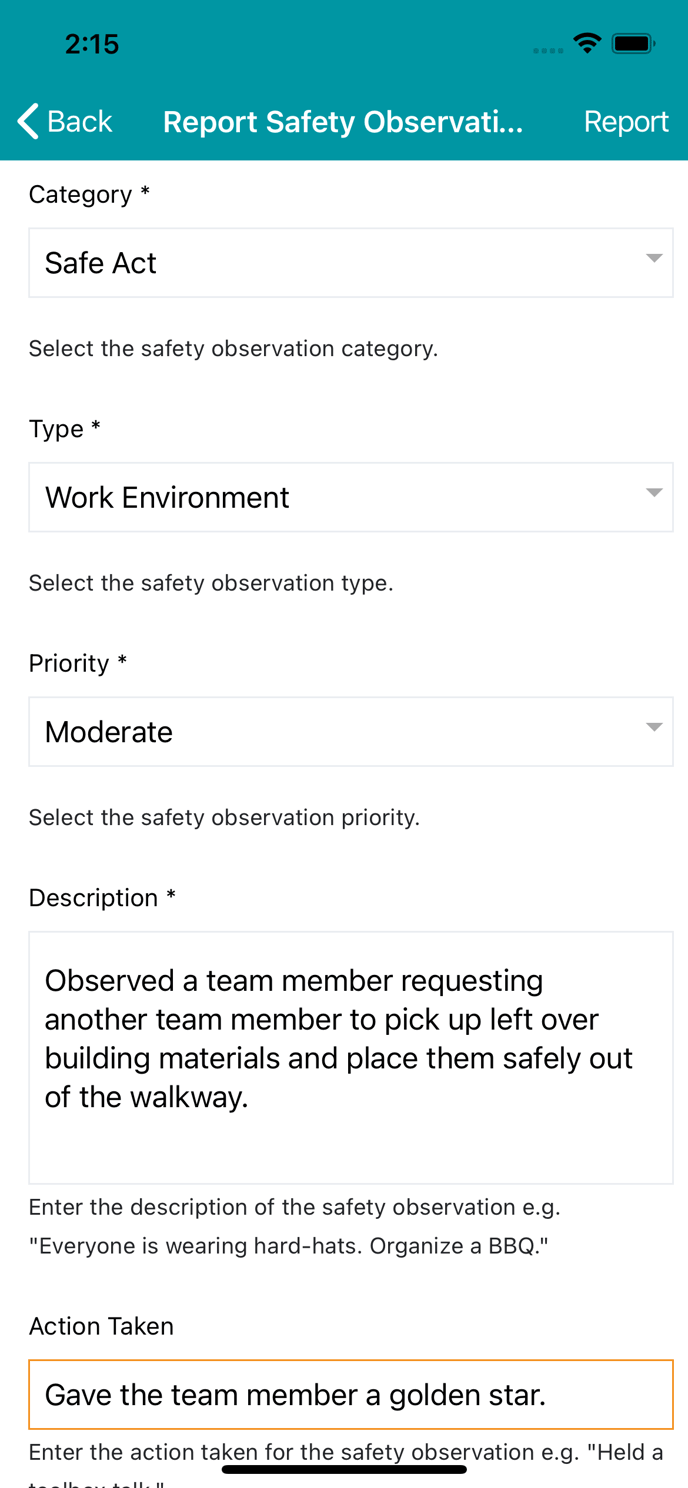The height and width of the screenshot is (1488, 688).
Task: Click inside the Description text area
Action: (x=351, y=1058)
